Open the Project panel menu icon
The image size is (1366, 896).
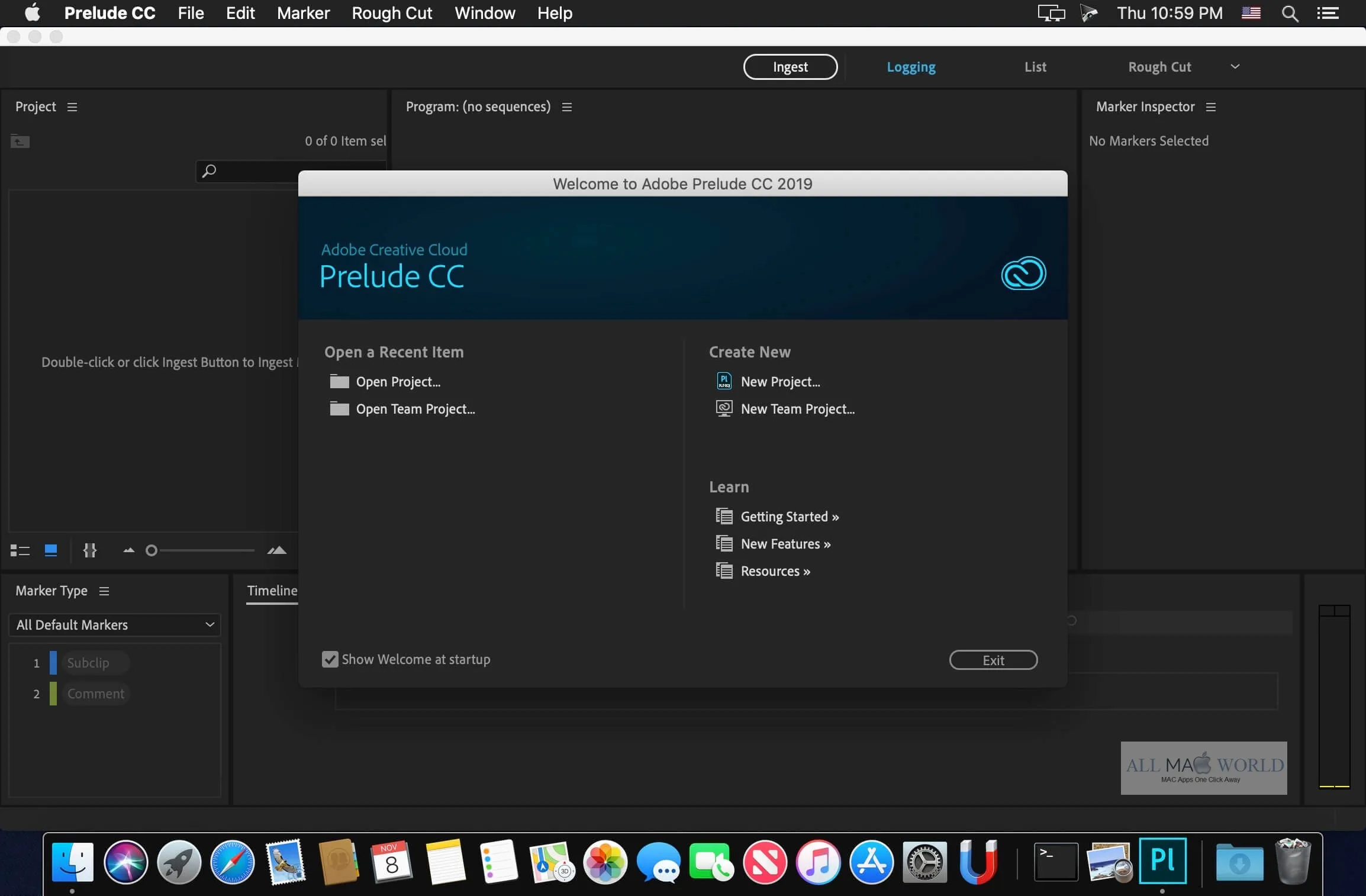coord(72,107)
